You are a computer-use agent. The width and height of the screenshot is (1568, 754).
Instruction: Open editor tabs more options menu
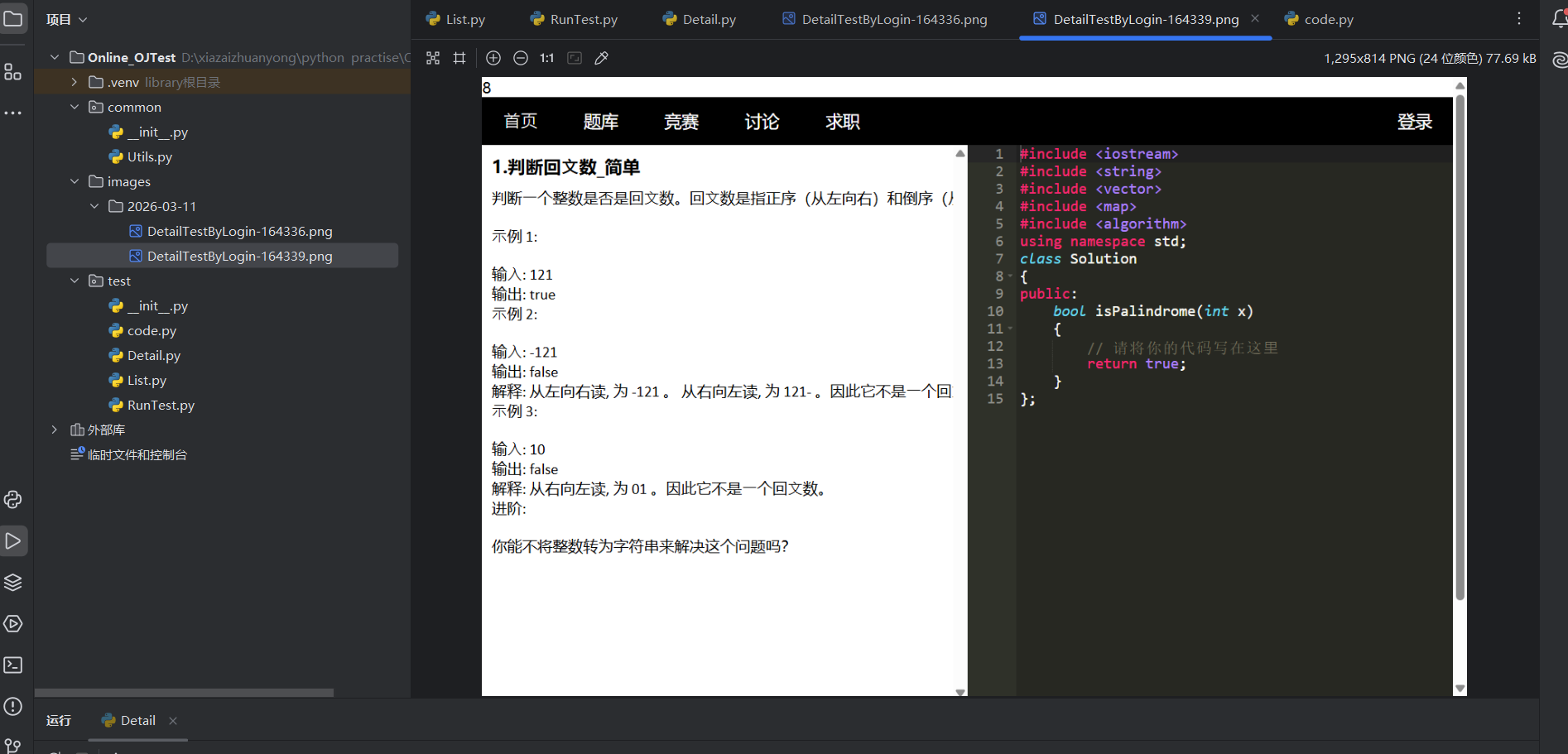(x=1519, y=18)
